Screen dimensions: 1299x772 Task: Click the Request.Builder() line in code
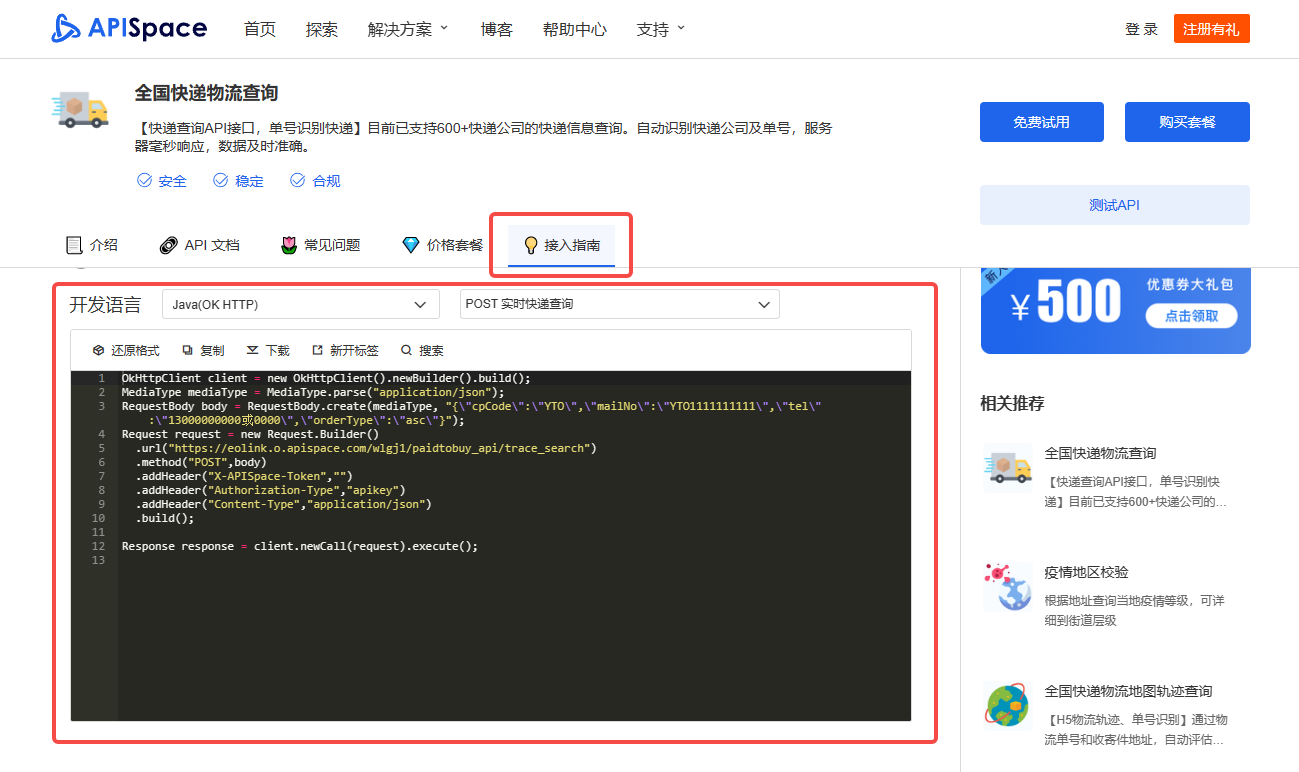coord(251,435)
